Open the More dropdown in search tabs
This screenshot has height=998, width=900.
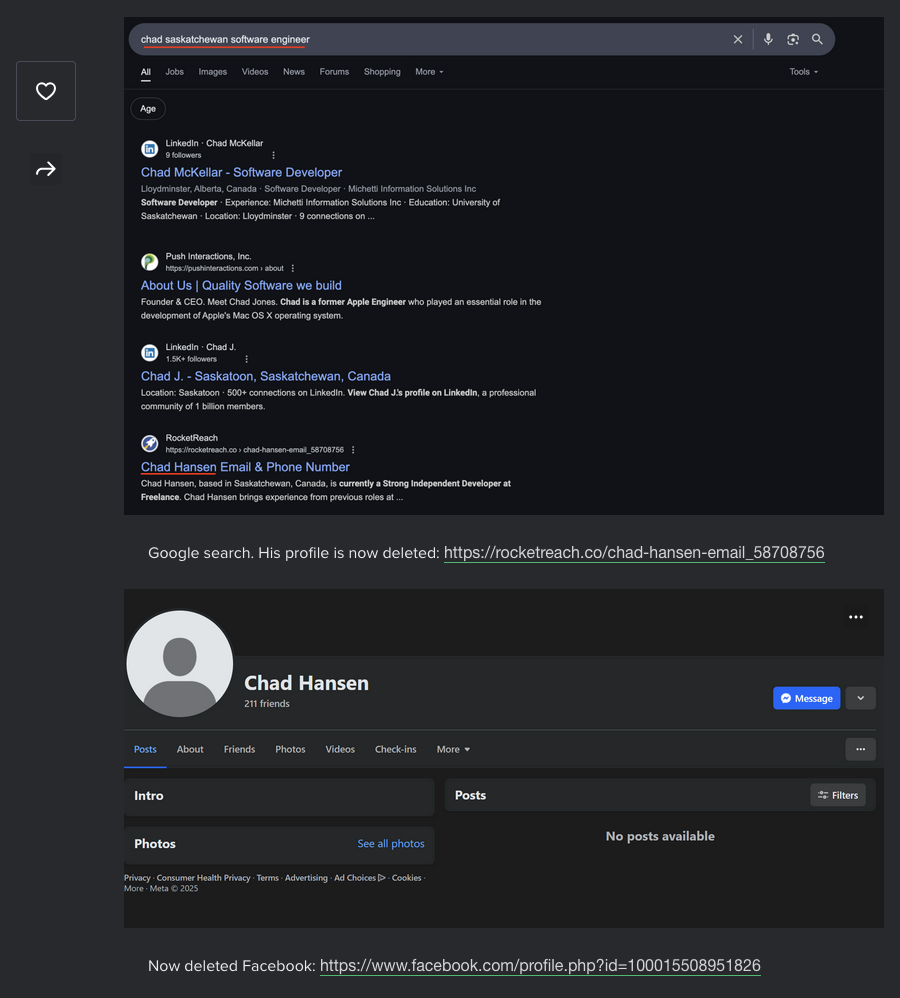430,72
